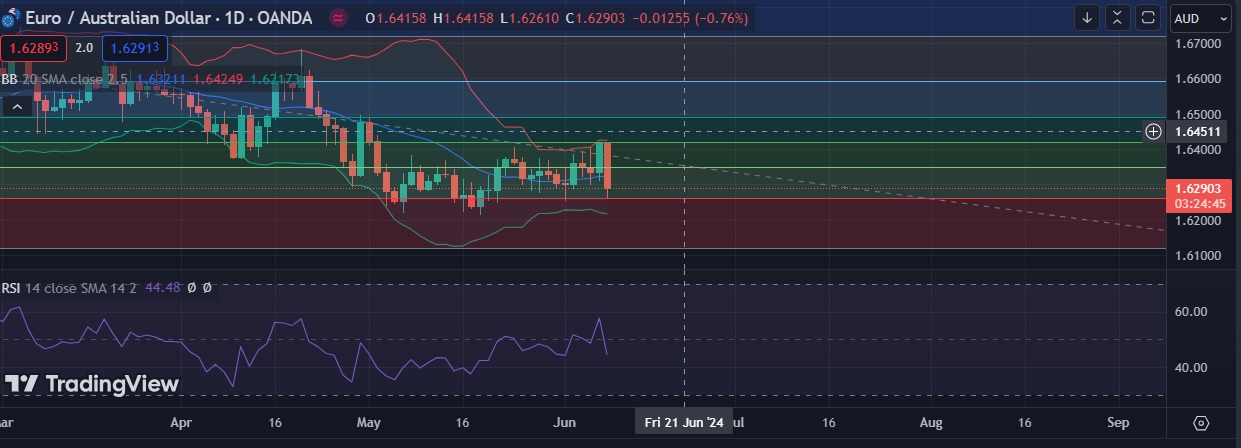Click the 40.00 RSI scale label

coord(1190,367)
